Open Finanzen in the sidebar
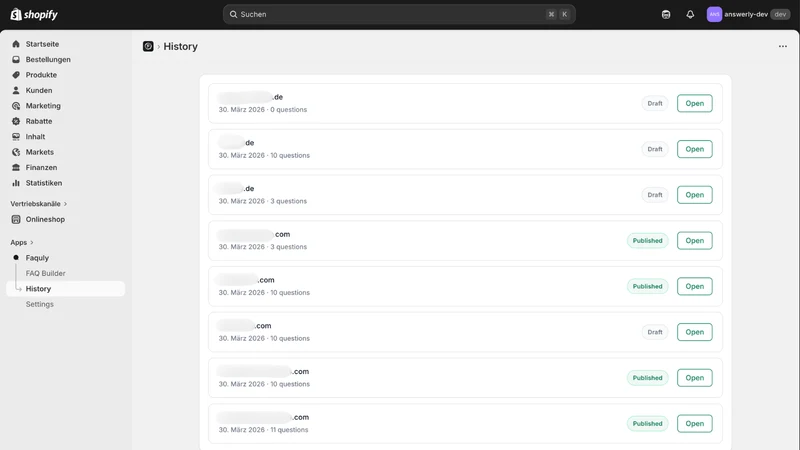The image size is (800, 450). click(x=41, y=167)
